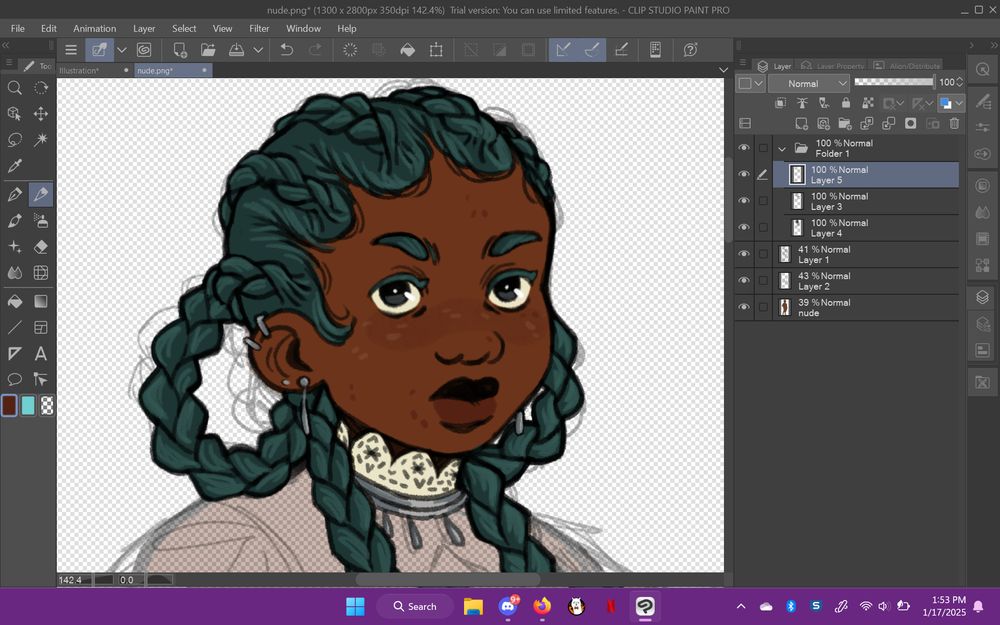Select the Brush tool
Image resolution: width=1000 pixels, height=625 pixels.
[14, 221]
